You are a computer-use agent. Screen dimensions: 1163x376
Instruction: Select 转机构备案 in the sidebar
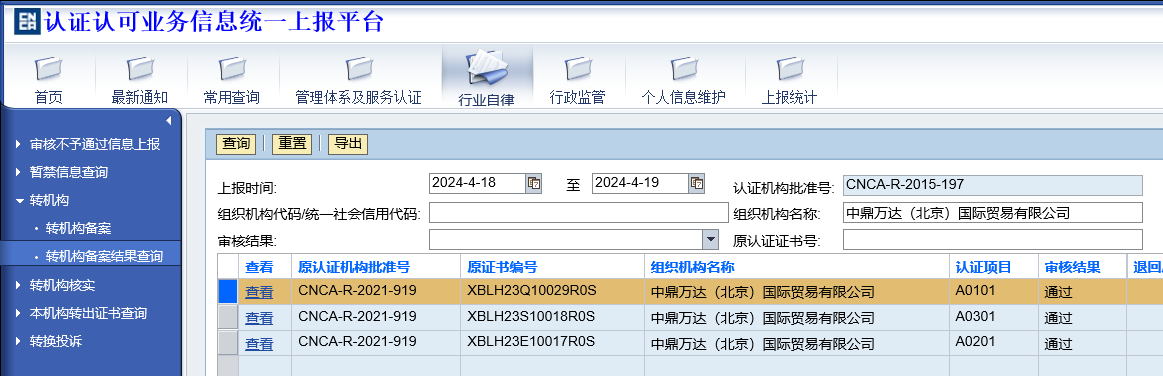79,228
